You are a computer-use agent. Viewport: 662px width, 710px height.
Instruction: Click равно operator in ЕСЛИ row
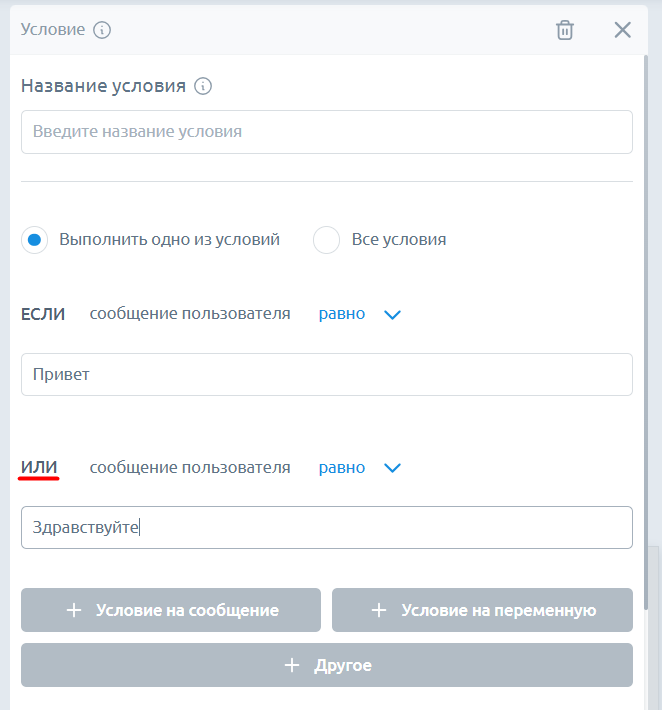(x=342, y=314)
